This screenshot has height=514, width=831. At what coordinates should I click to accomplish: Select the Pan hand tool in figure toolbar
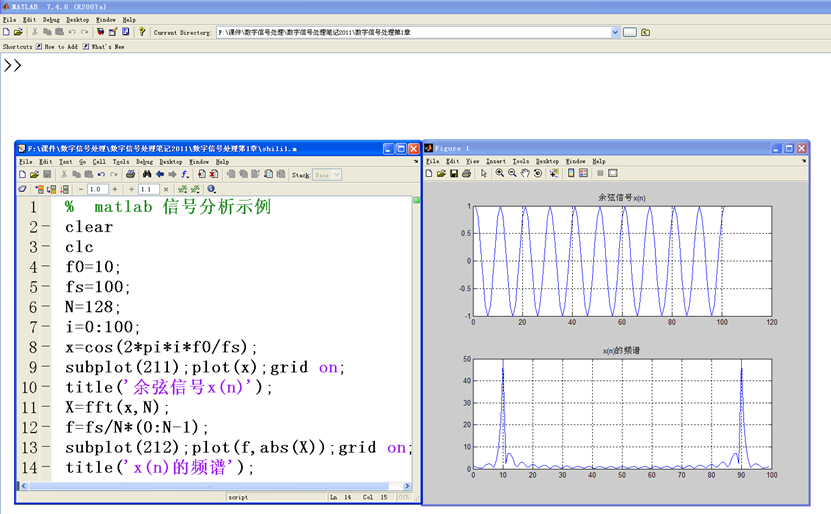525,173
